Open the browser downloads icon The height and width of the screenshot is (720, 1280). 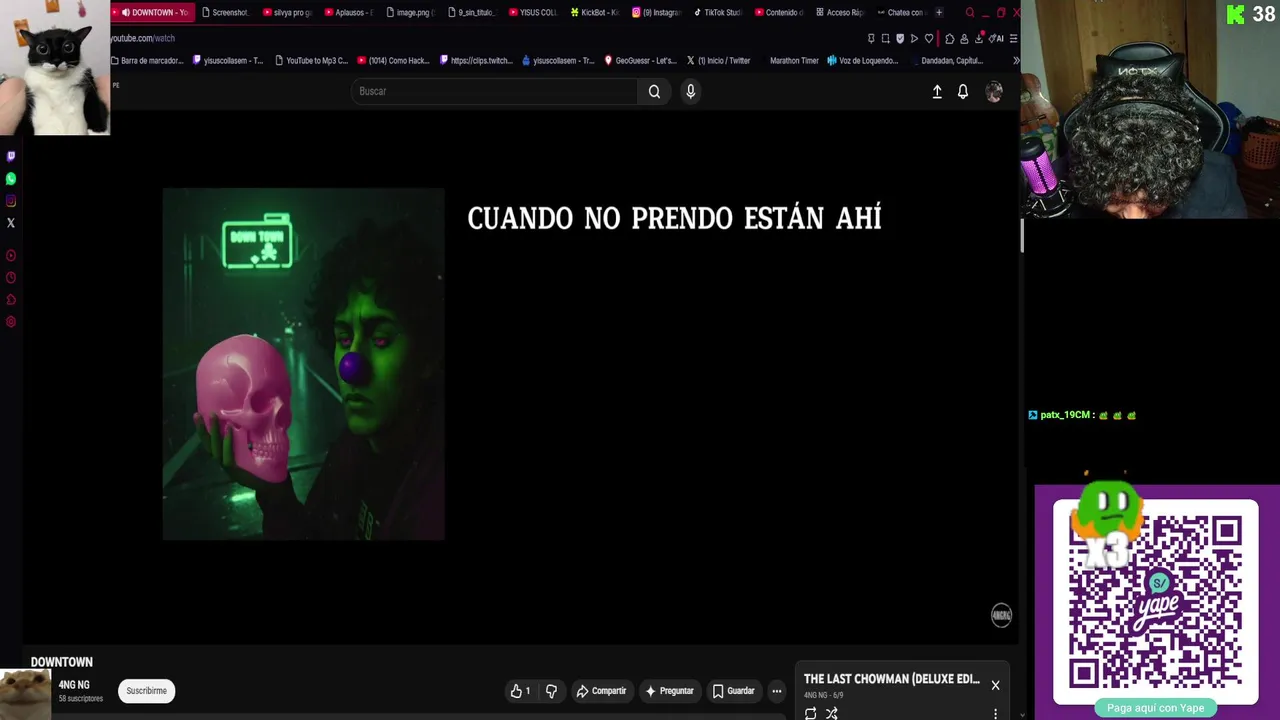tap(979, 38)
